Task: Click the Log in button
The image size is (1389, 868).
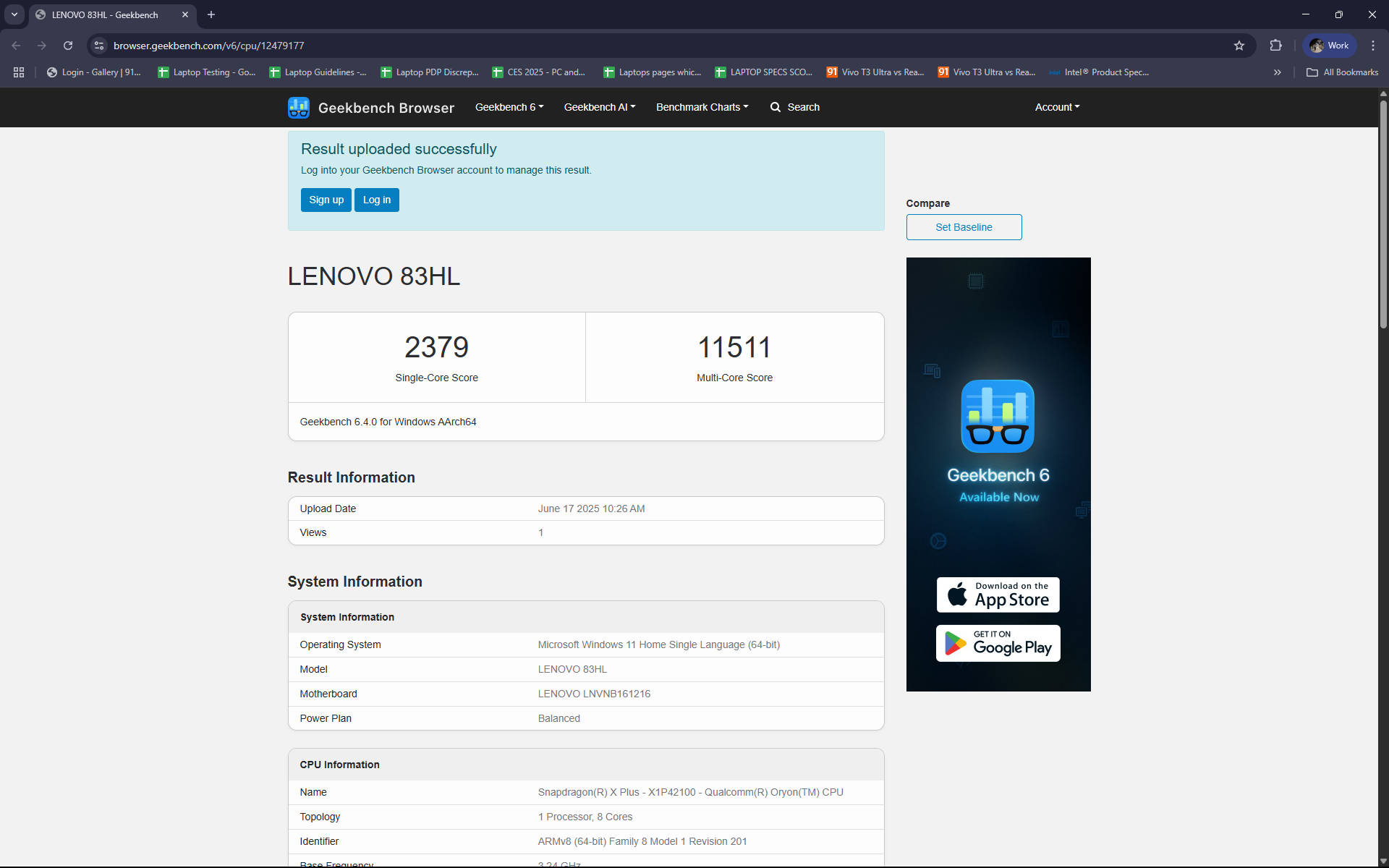Action: click(376, 200)
